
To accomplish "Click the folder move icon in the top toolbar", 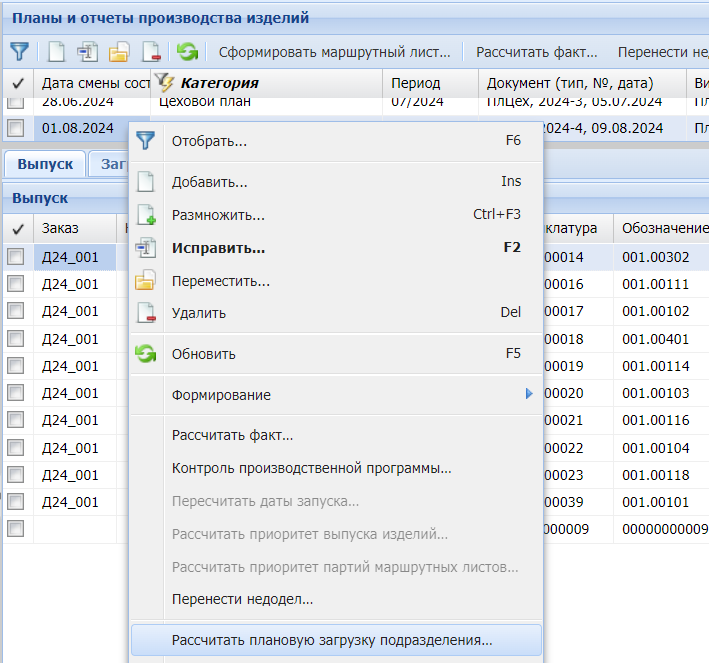I will (119, 51).
